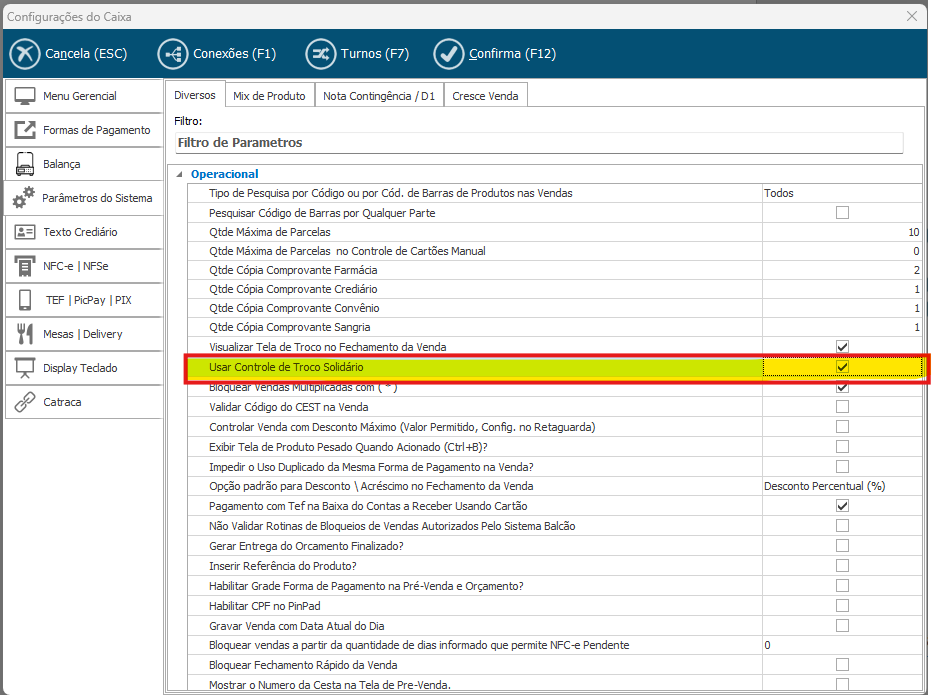Open Menu Gerencial monitor icon
Viewport: 932px width, 695px height.
(25, 96)
